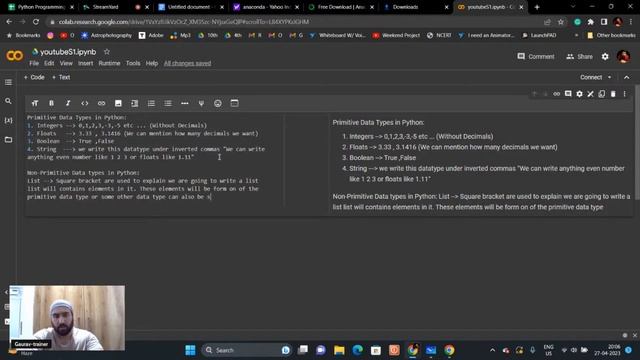Screen dimensions: 640x360
Task: Collapse the header with the chevron arrow
Action: click(x=627, y=77)
